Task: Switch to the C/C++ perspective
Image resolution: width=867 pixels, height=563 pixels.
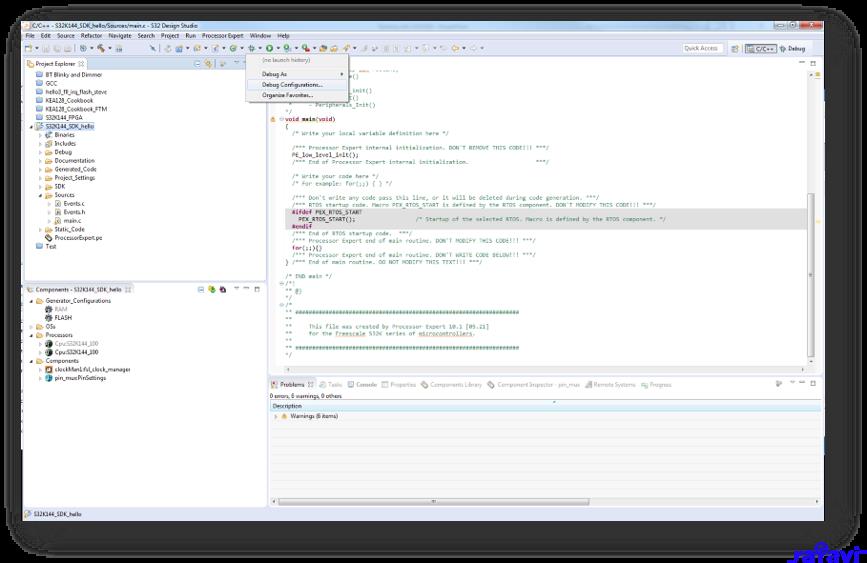Action: coord(762,48)
